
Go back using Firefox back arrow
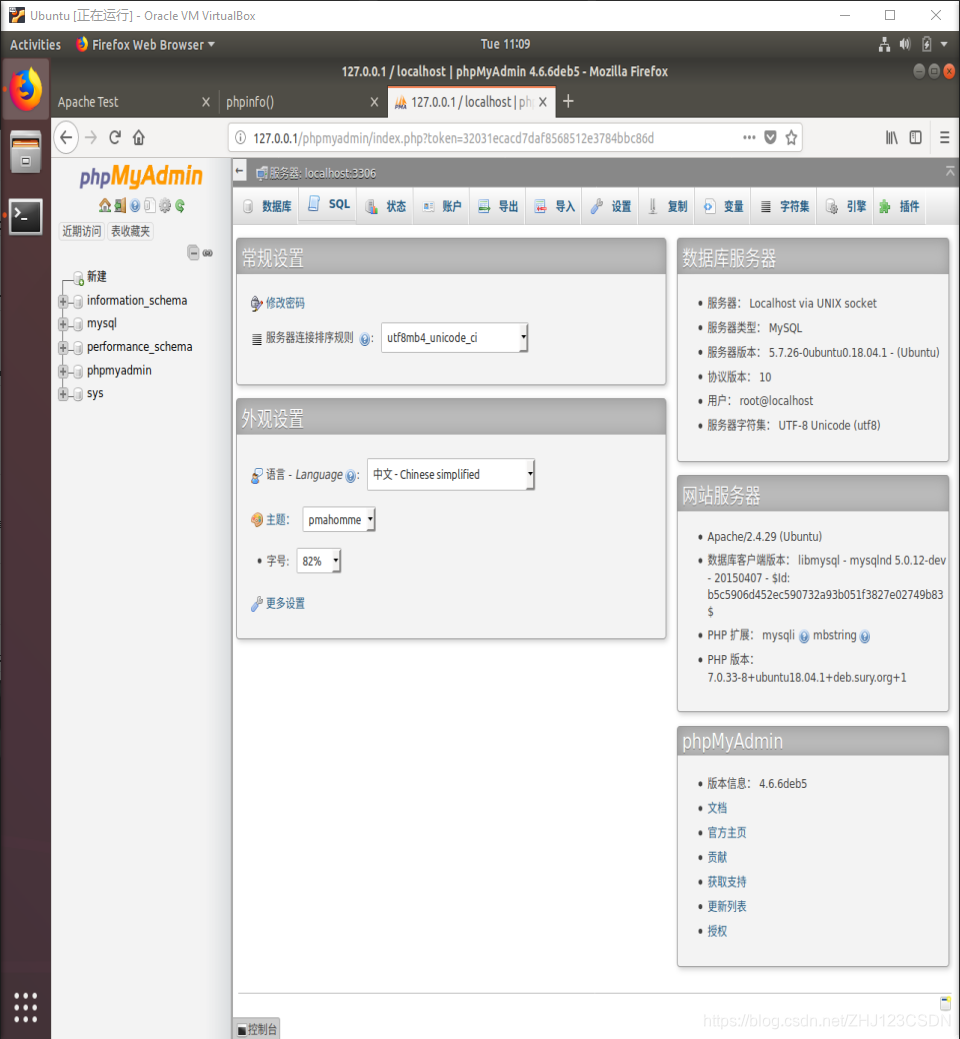pos(66,137)
